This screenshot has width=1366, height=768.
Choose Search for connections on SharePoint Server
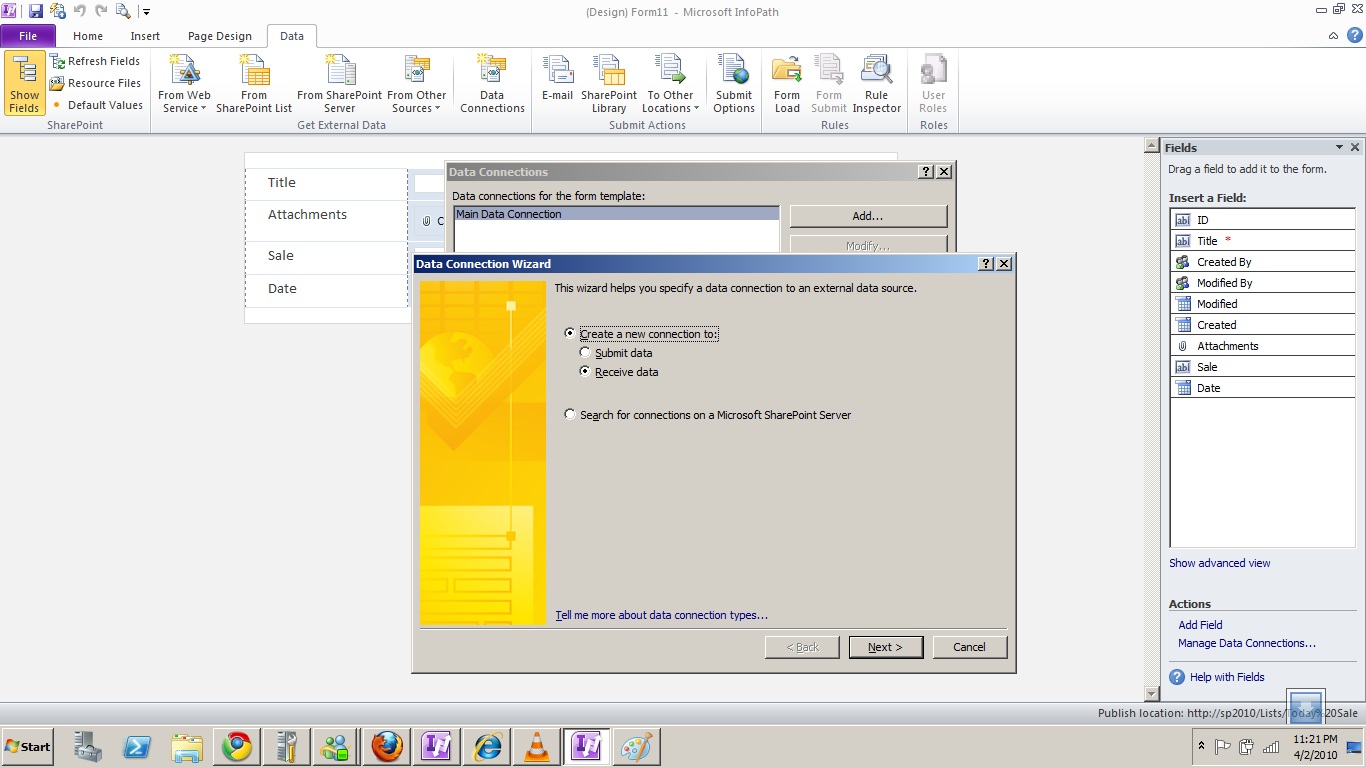pyautogui.click(x=570, y=415)
